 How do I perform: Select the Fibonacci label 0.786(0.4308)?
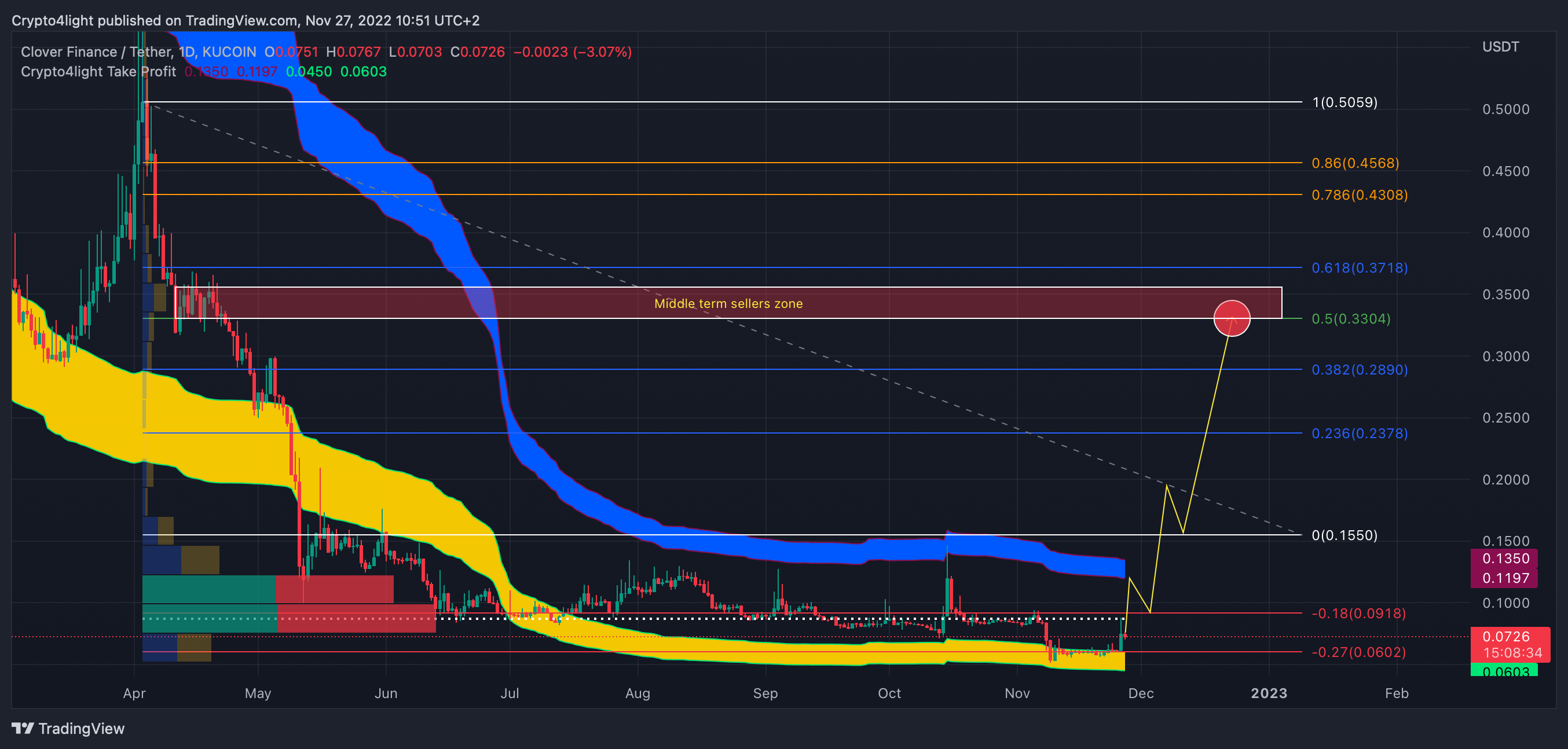tap(1359, 194)
